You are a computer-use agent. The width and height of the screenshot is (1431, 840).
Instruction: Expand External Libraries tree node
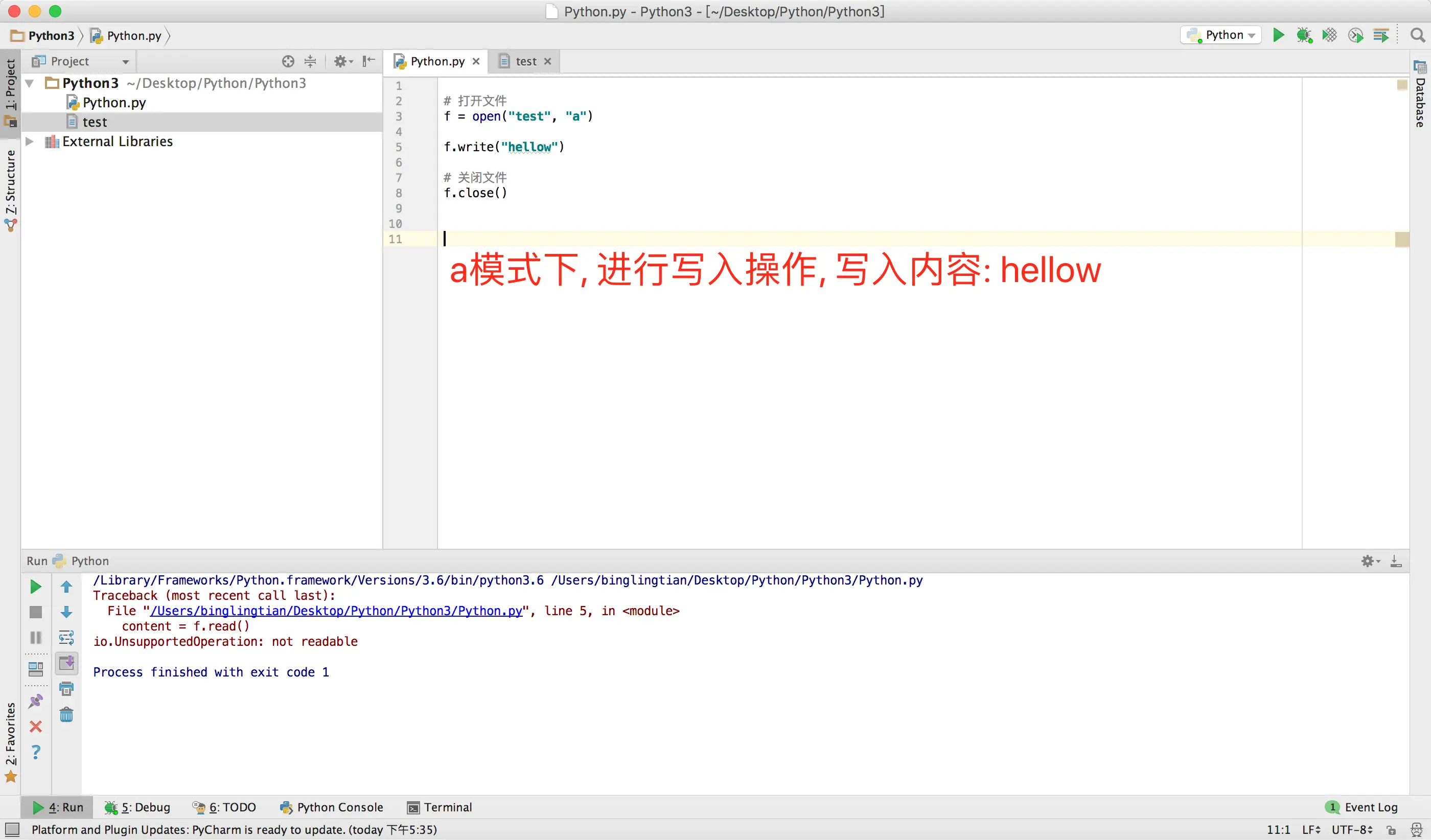click(x=30, y=142)
